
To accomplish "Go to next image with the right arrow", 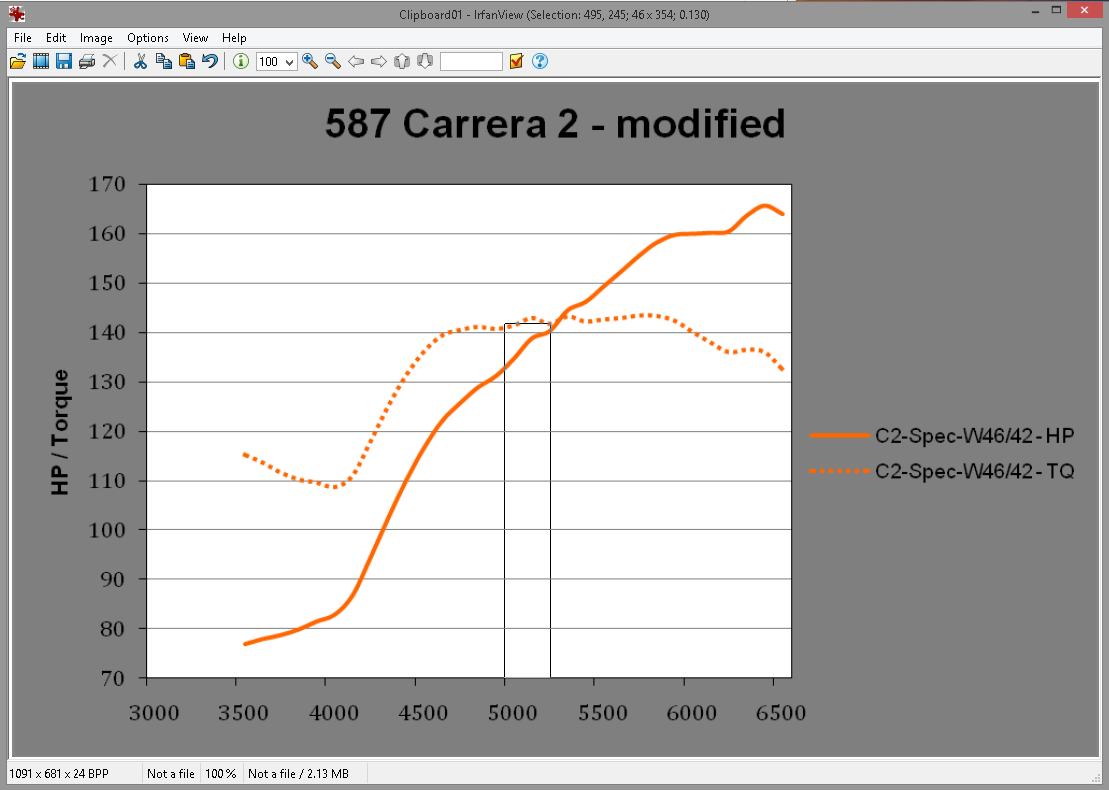I will [379, 62].
